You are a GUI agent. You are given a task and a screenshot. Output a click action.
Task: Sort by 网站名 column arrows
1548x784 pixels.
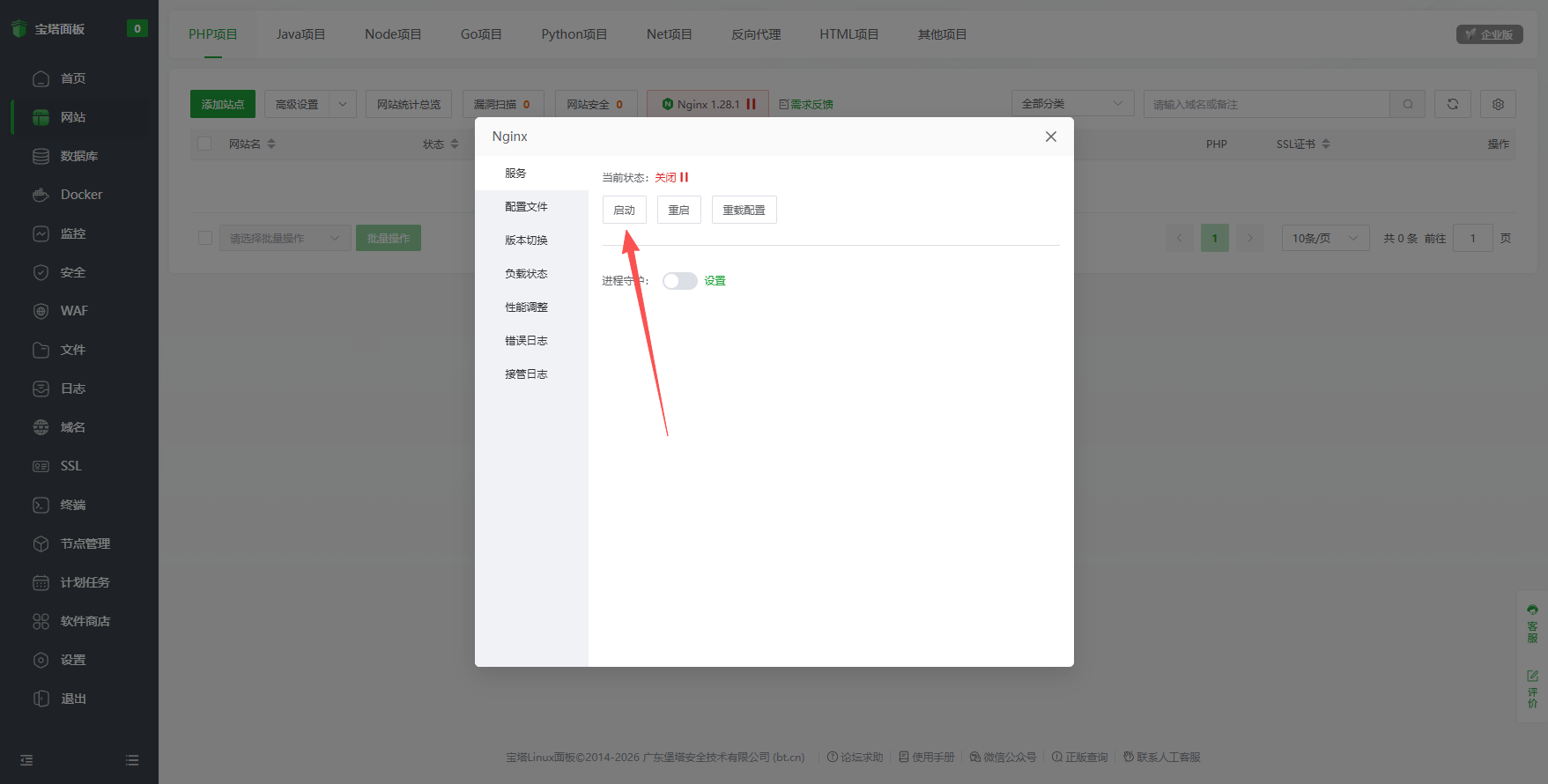(271, 144)
